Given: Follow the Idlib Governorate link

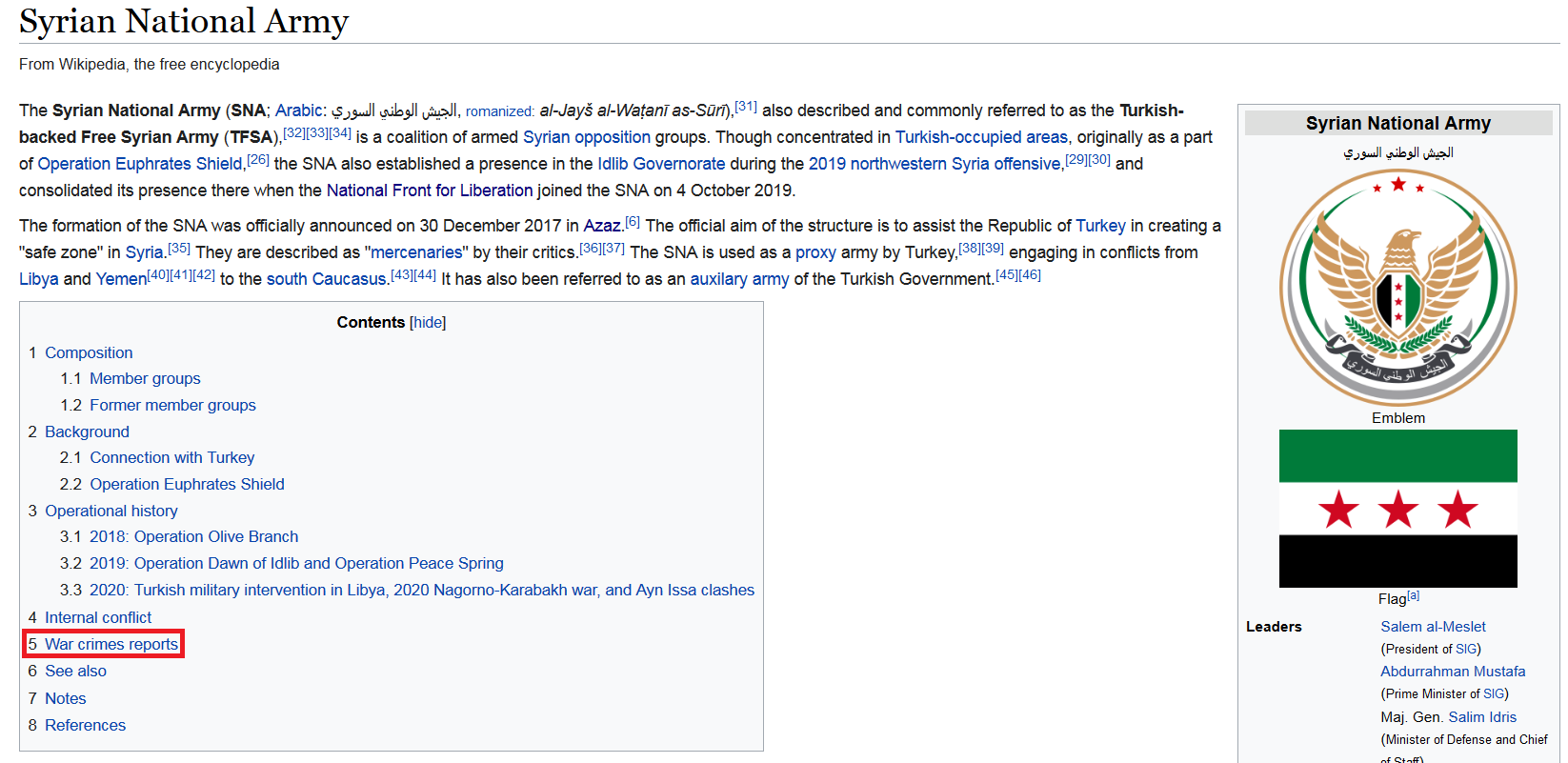Looking at the screenshot, I should (661, 164).
